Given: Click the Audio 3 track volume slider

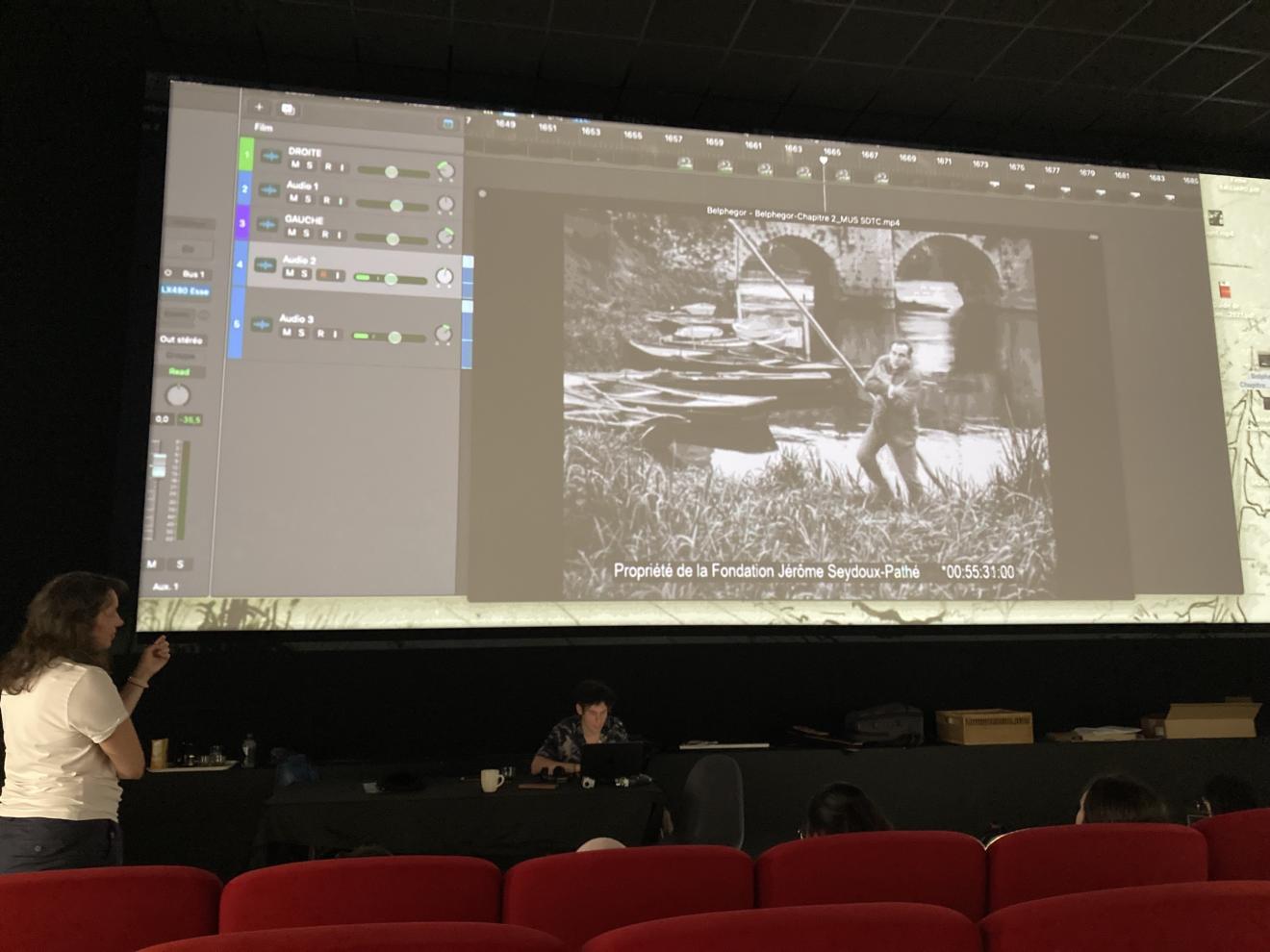Looking at the screenshot, I should (x=389, y=338).
